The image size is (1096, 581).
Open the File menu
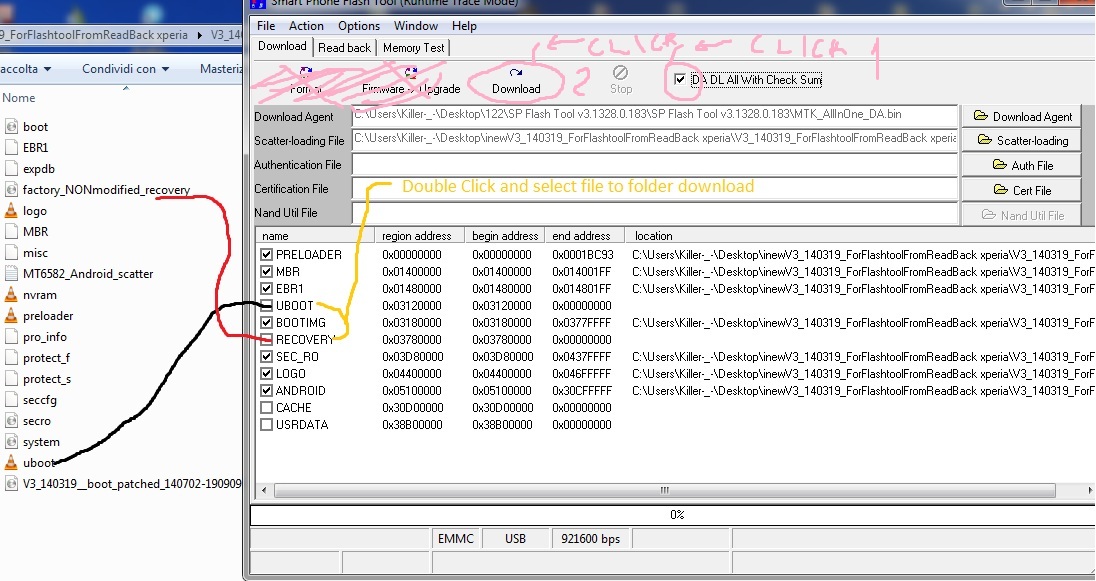[x=266, y=26]
